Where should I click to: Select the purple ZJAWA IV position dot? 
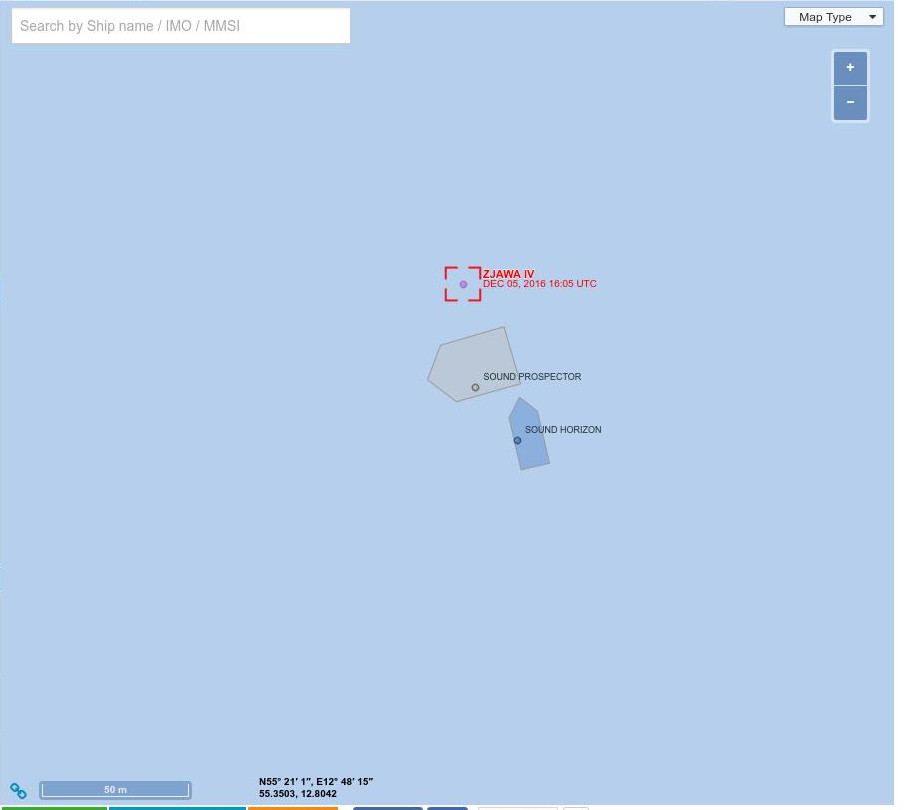point(463,284)
